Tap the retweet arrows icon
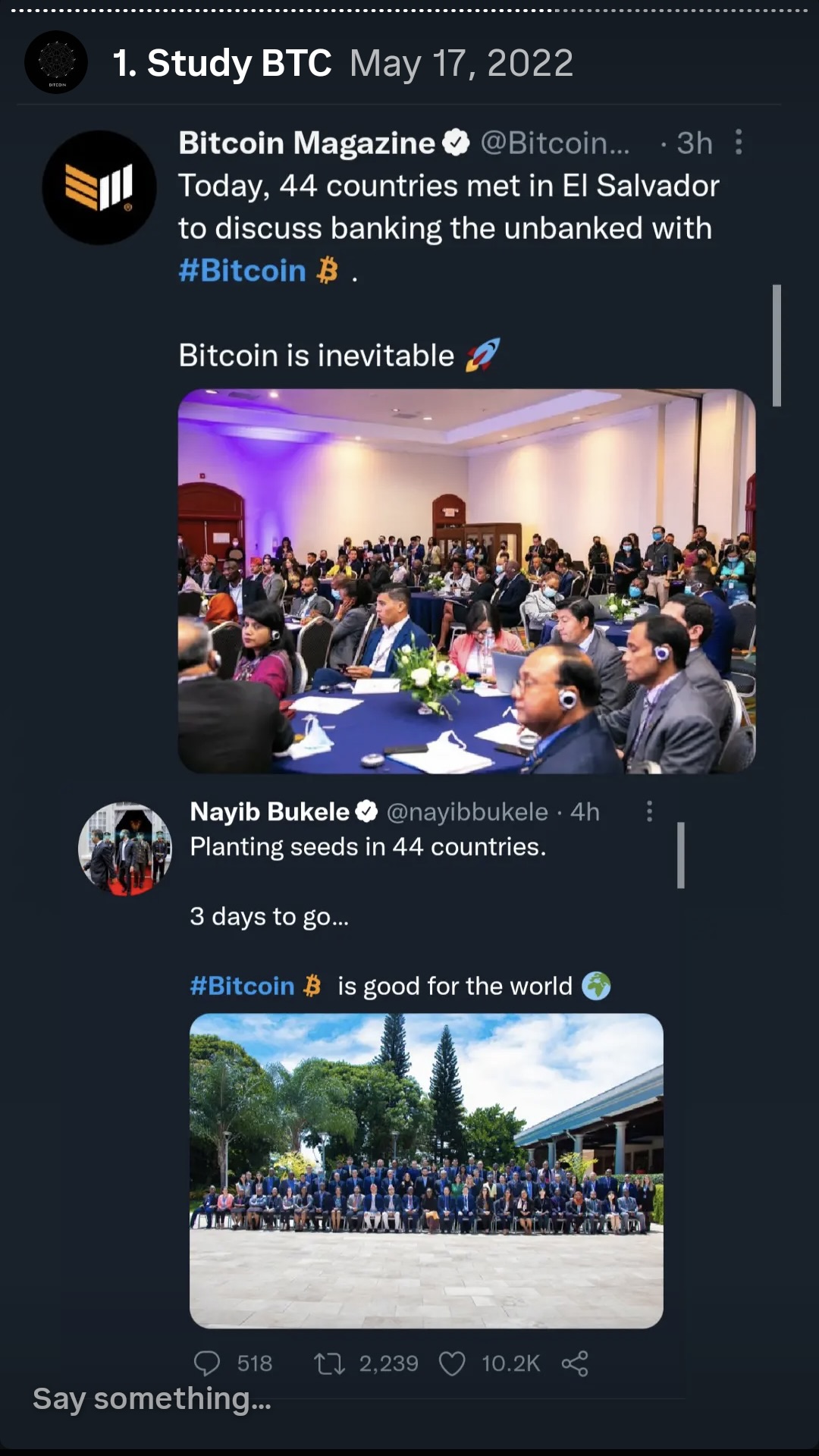This screenshot has width=819, height=1456. coord(329,1364)
